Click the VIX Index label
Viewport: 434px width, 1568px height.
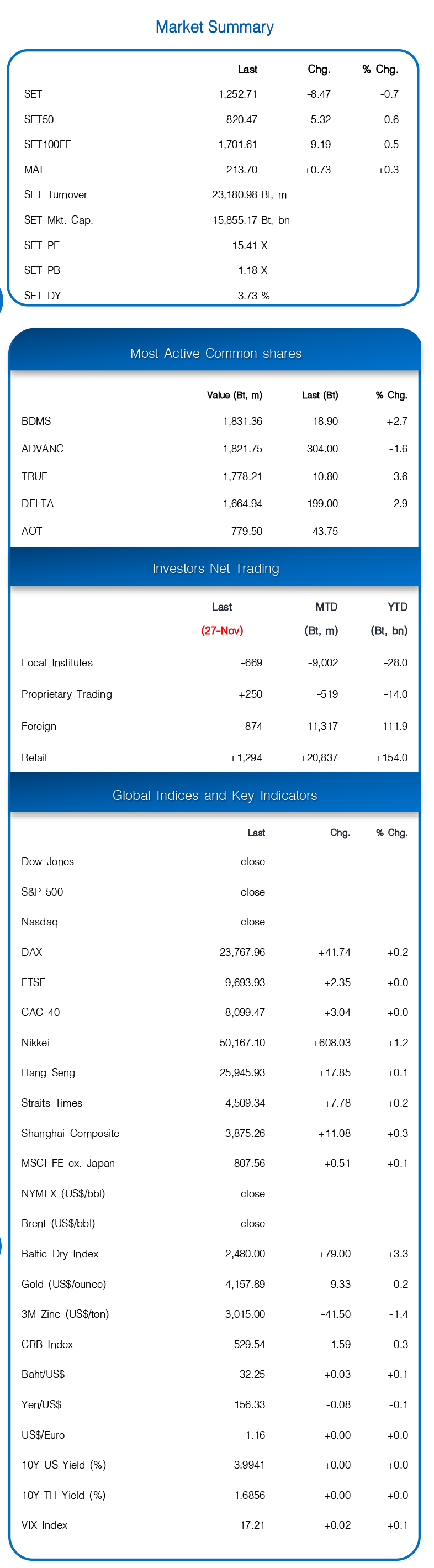pos(44,1525)
